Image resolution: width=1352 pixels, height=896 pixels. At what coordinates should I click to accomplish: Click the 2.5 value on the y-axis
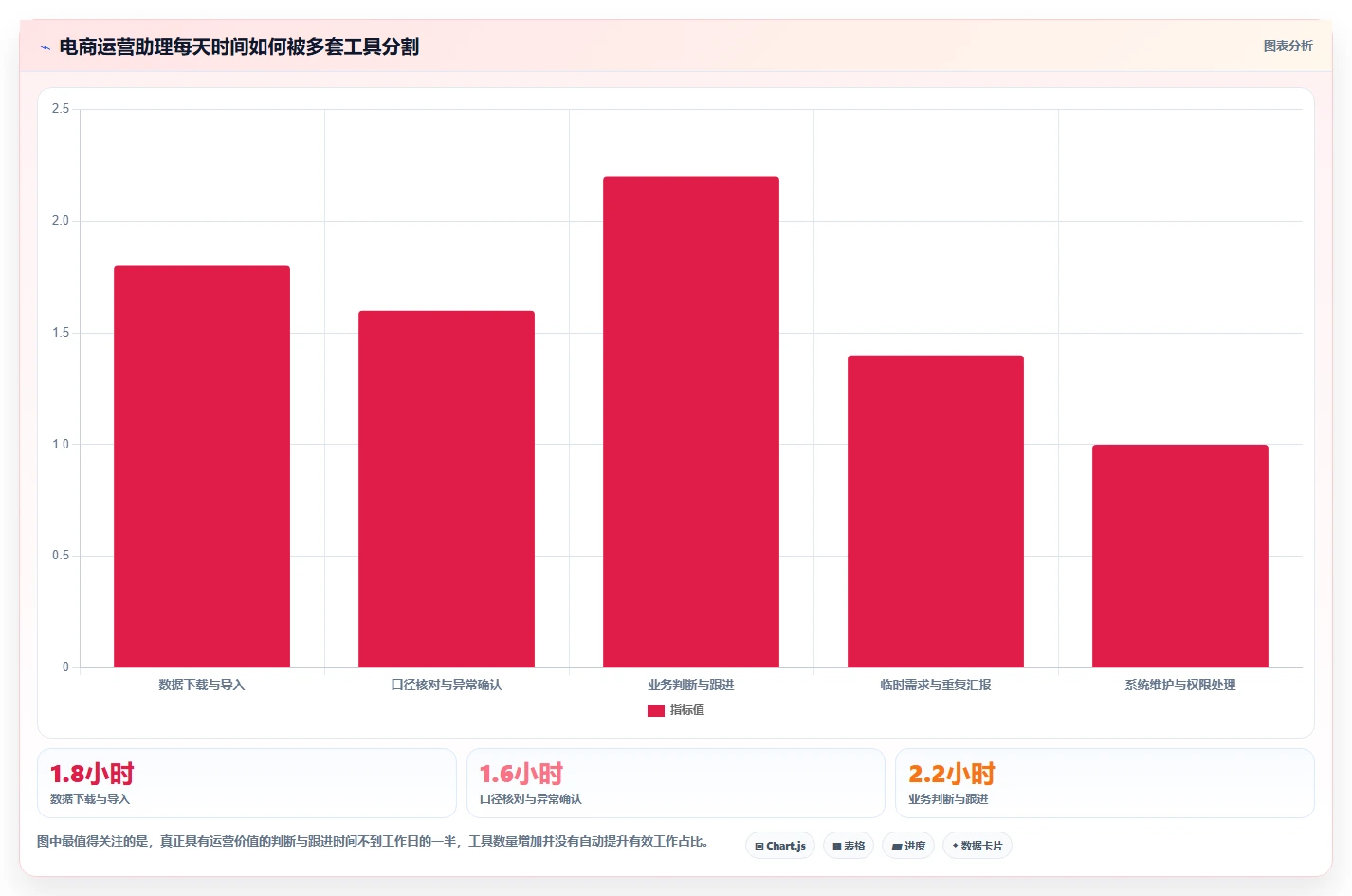pos(61,109)
